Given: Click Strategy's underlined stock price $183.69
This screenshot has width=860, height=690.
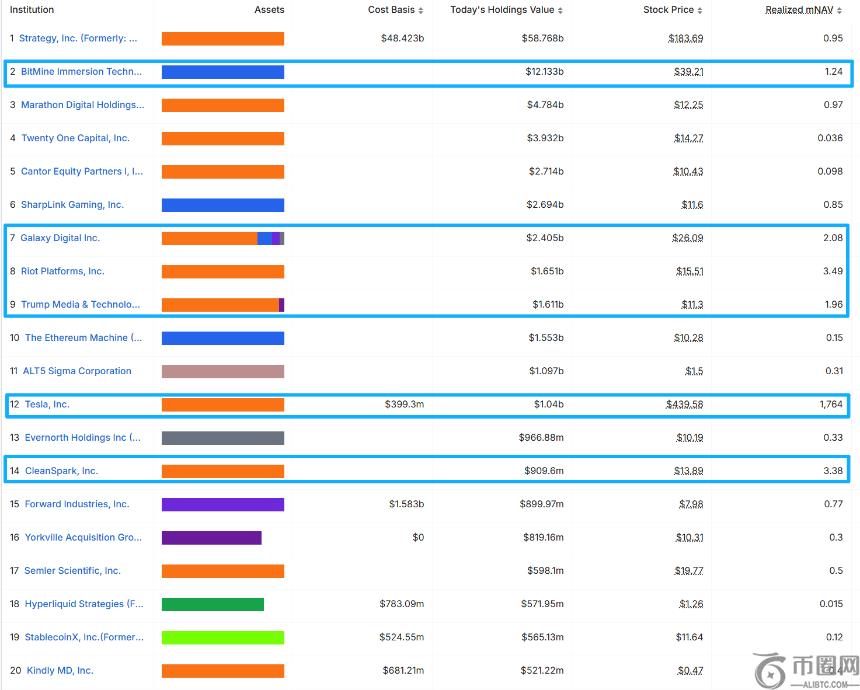Looking at the screenshot, I should [x=685, y=38].
